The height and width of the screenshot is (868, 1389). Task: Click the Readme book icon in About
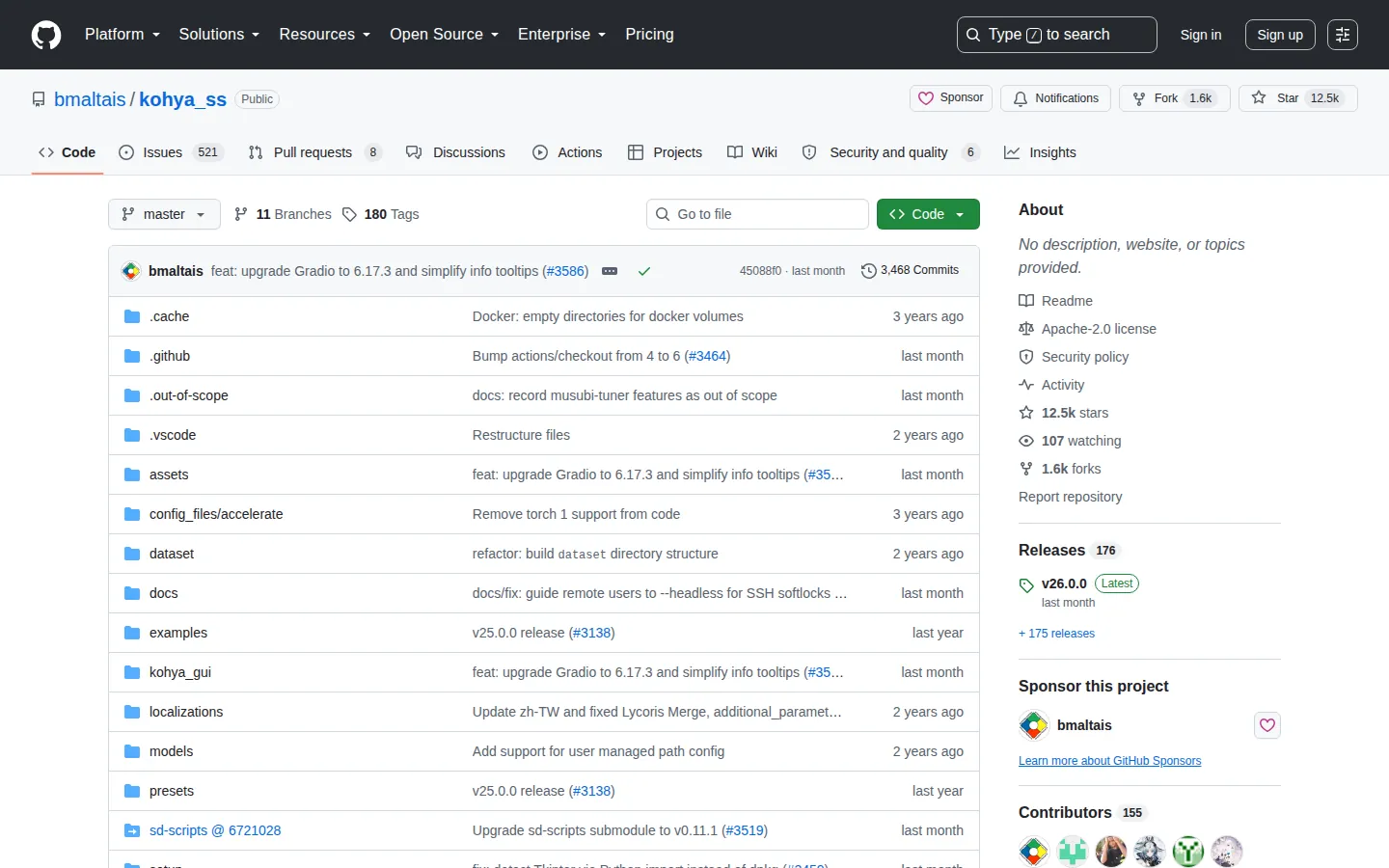pos(1026,301)
